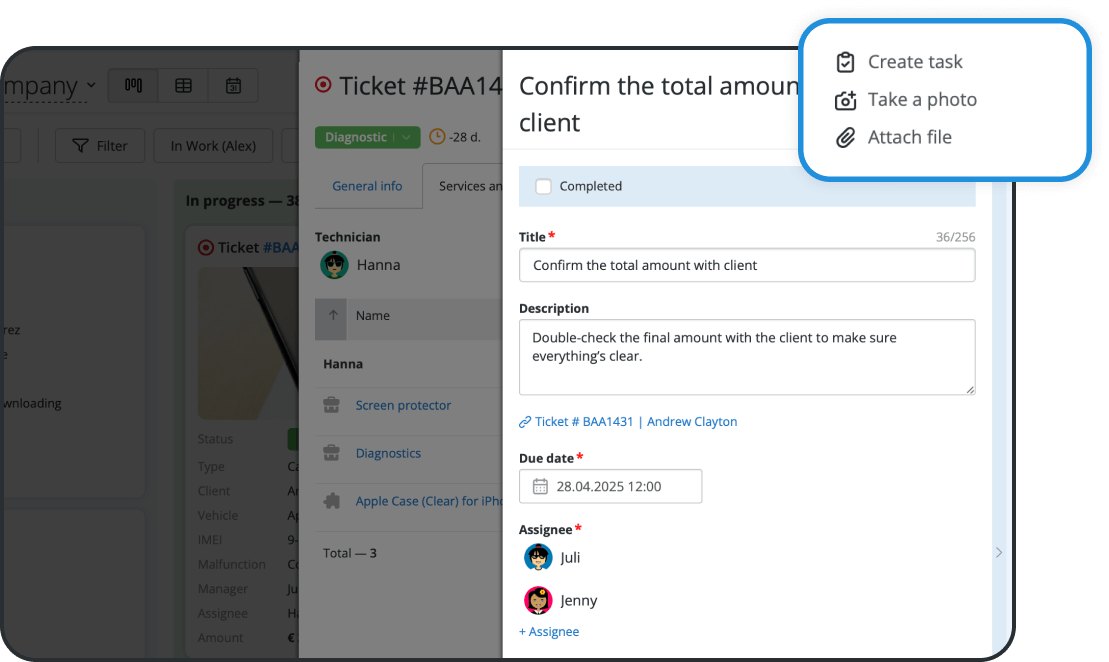Click the camera icon for Take a photo

(x=845, y=100)
